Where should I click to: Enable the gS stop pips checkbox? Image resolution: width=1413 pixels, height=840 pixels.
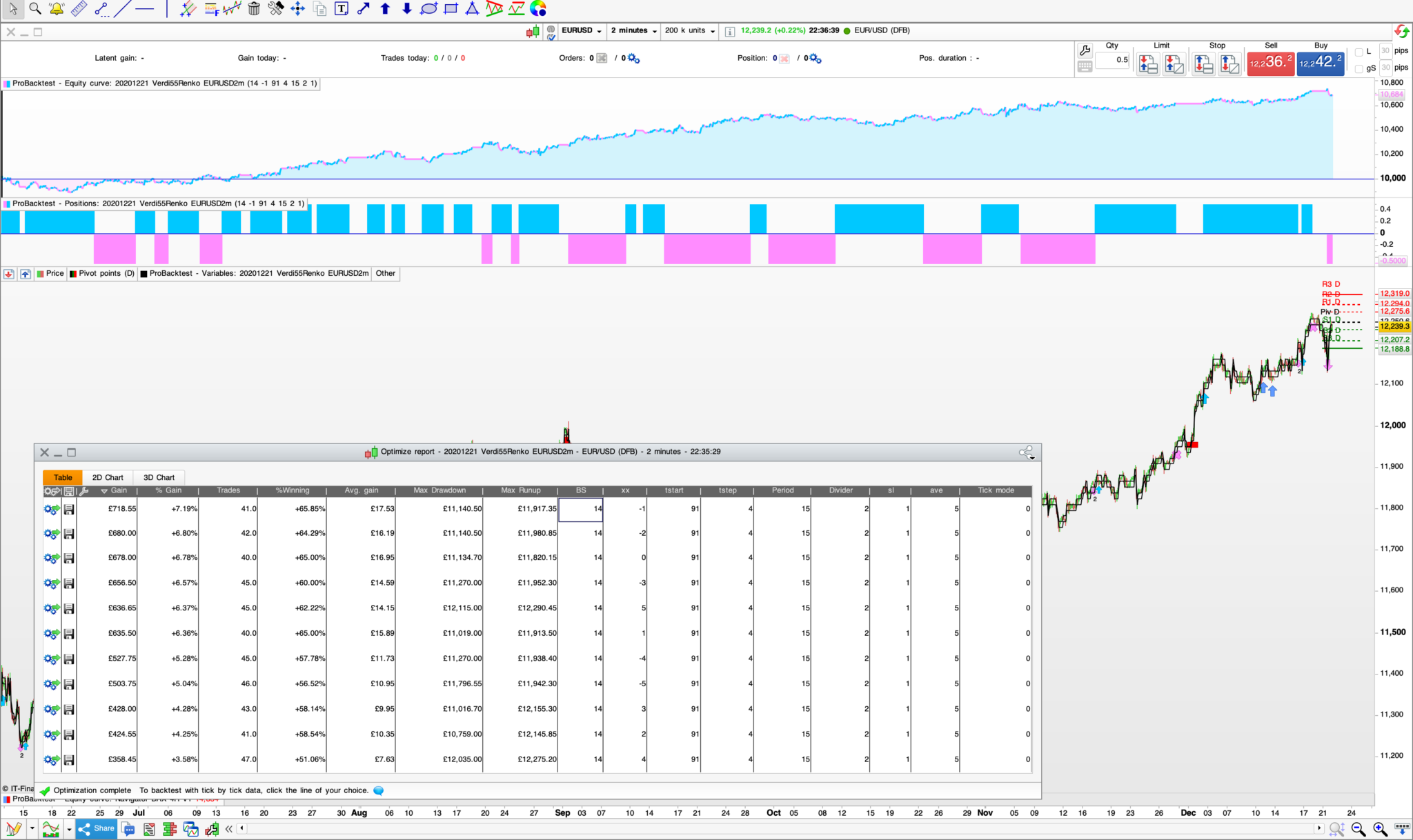click(1358, 68)
